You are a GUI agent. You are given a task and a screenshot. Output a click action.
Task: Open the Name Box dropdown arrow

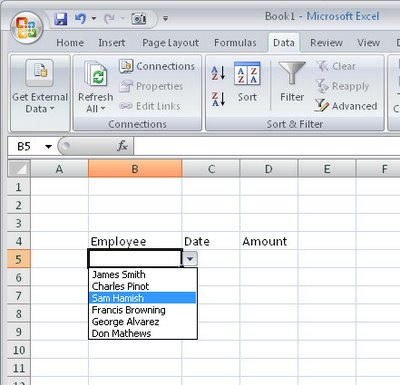tap(48, 146)
